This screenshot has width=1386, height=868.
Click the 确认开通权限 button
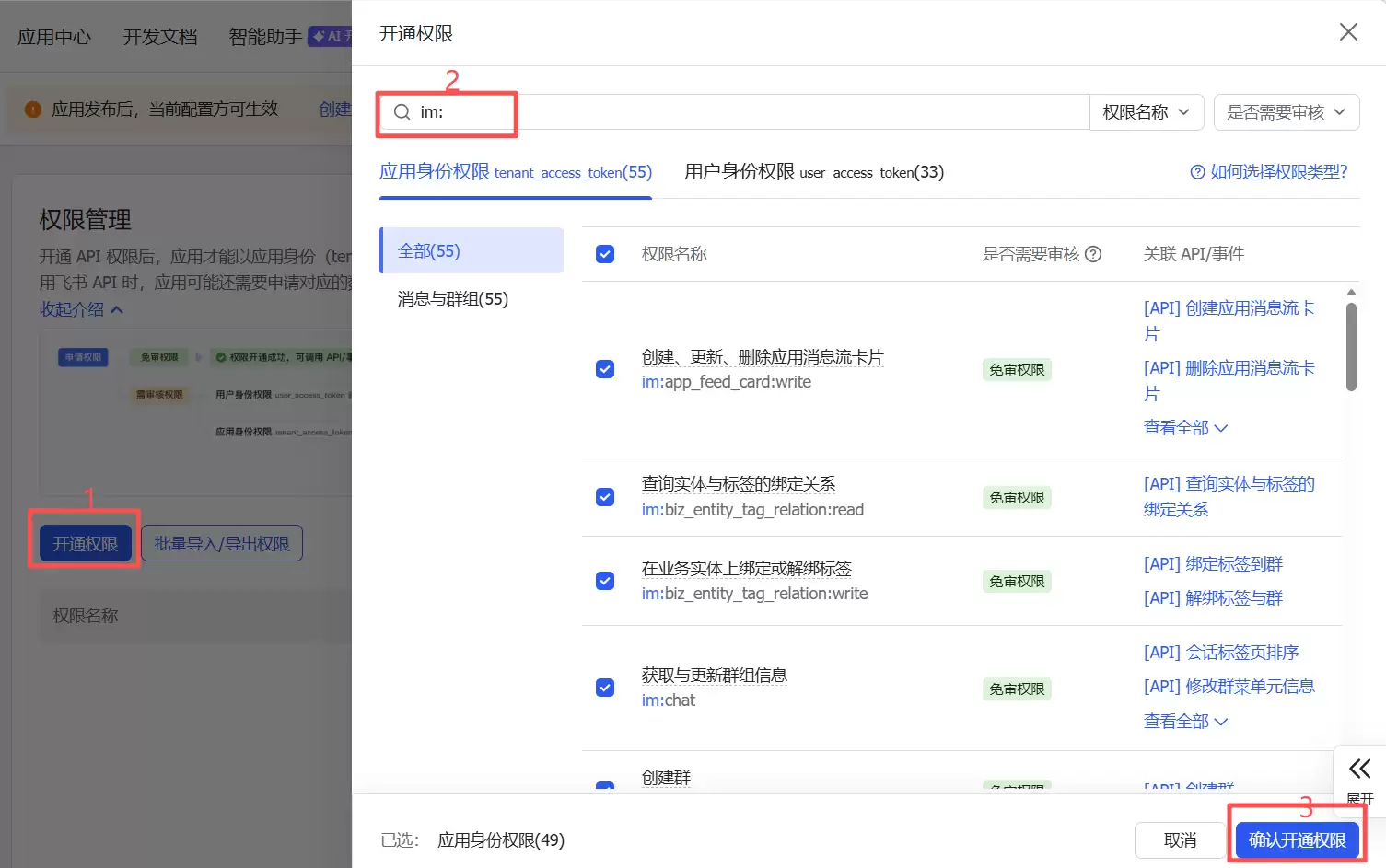1296,839
